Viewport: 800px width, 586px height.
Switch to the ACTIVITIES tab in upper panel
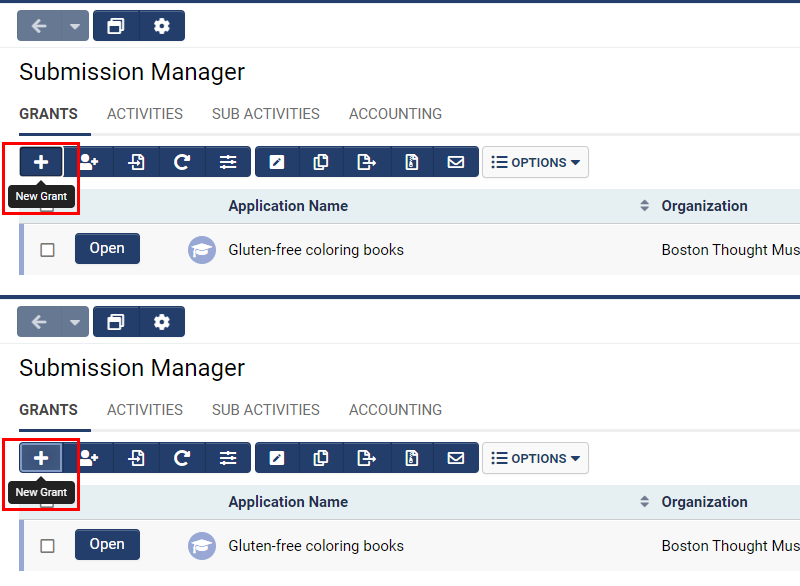tap(145, 114)
